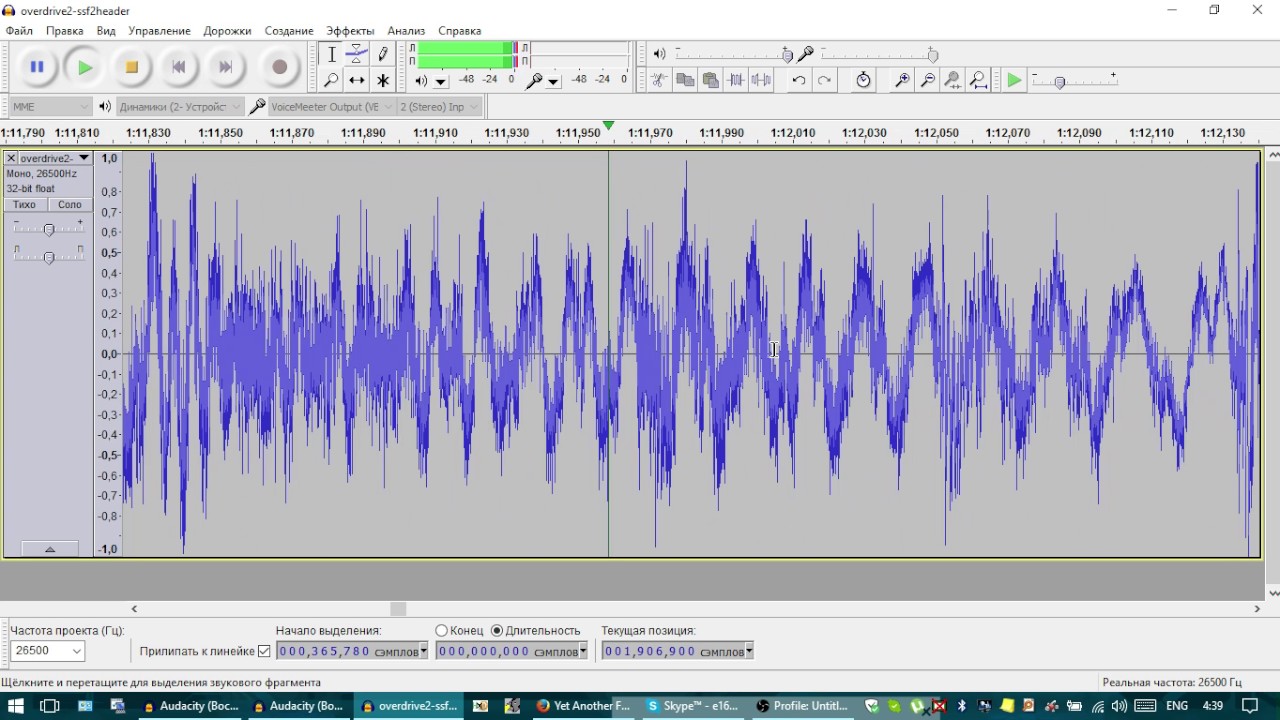This screenshot has height=720, width=1280.
Task: Open the Вид menu
Action: pos(106,31)
